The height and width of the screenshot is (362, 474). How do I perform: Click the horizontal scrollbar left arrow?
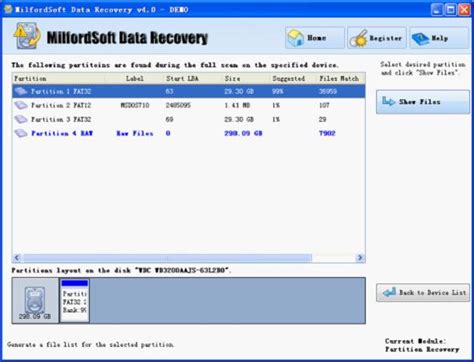coord(17,258)
